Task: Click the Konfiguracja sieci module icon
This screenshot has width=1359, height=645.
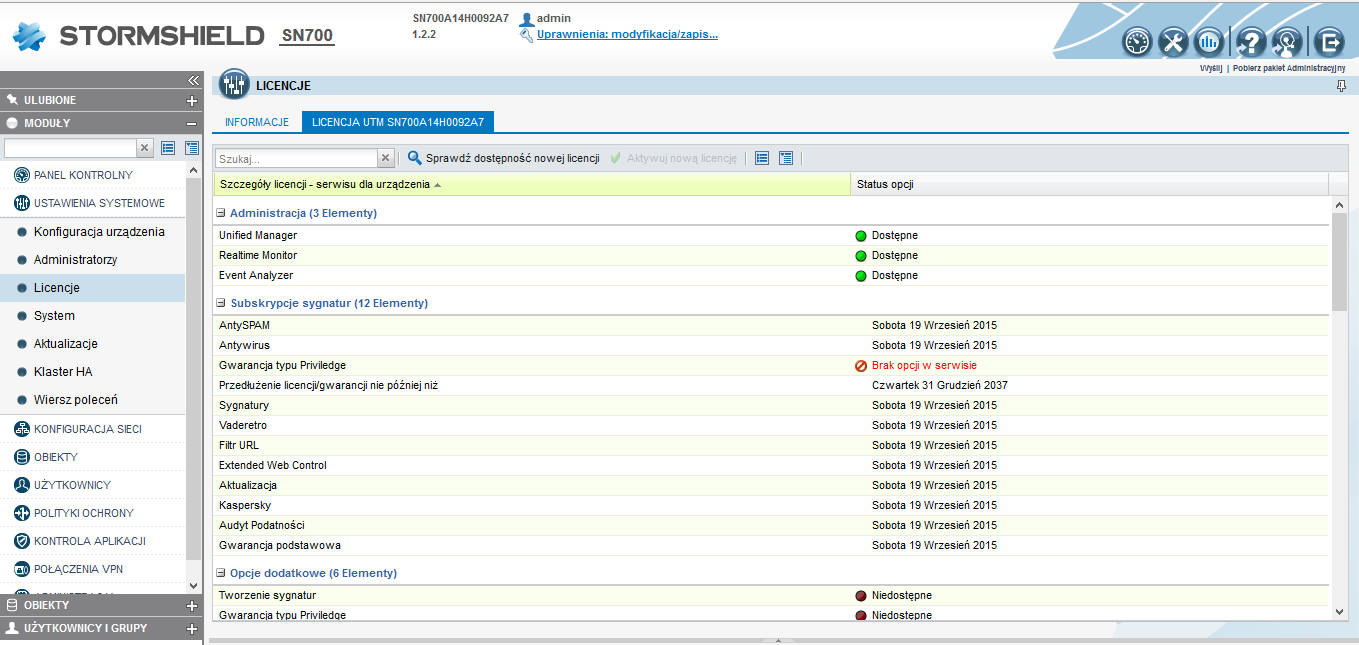Action: click(x=22, y=429)
